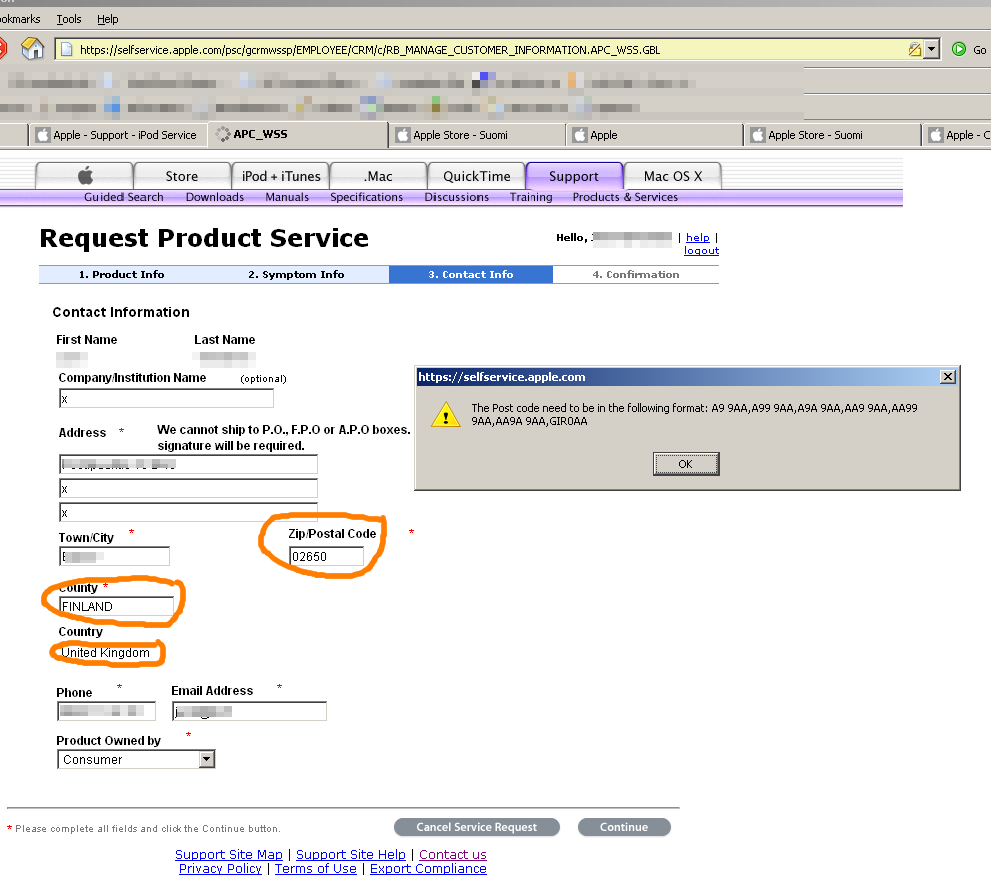Click the logout link

click(x=701, y=251)
